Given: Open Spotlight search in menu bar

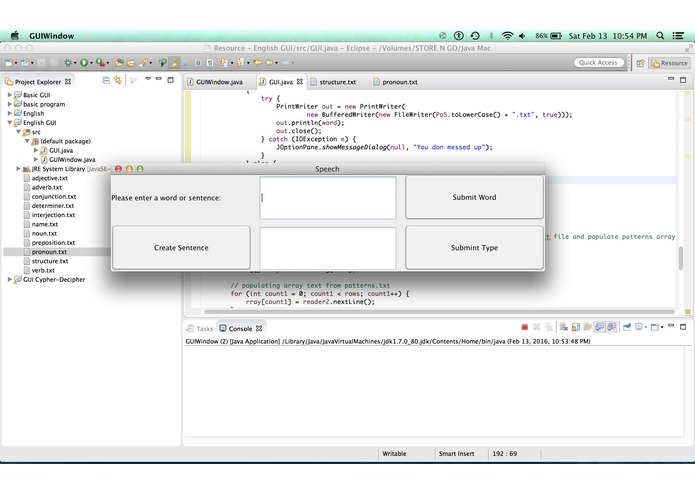Looking at the screenshot, I should (x=660, y=35).
